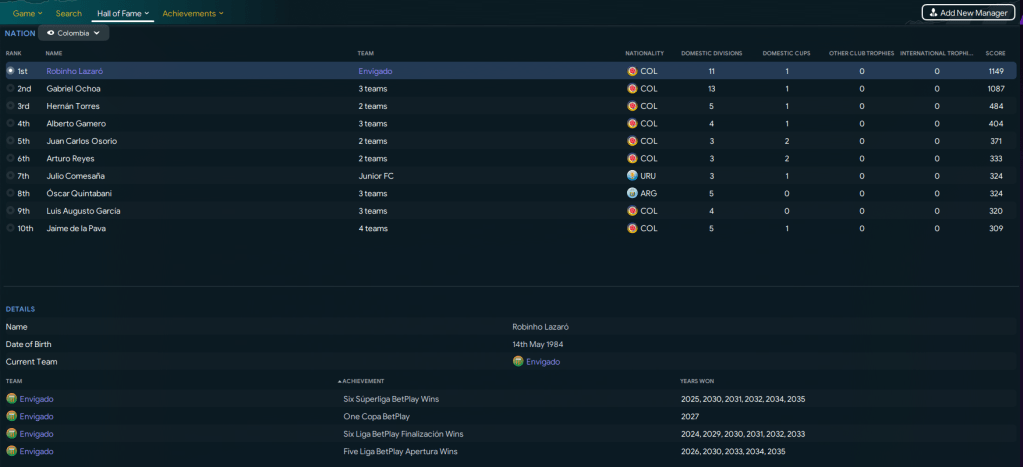Click Julio Comesaña's Uruguay flag icon
1023x467 pixels.
coord(632,176)
